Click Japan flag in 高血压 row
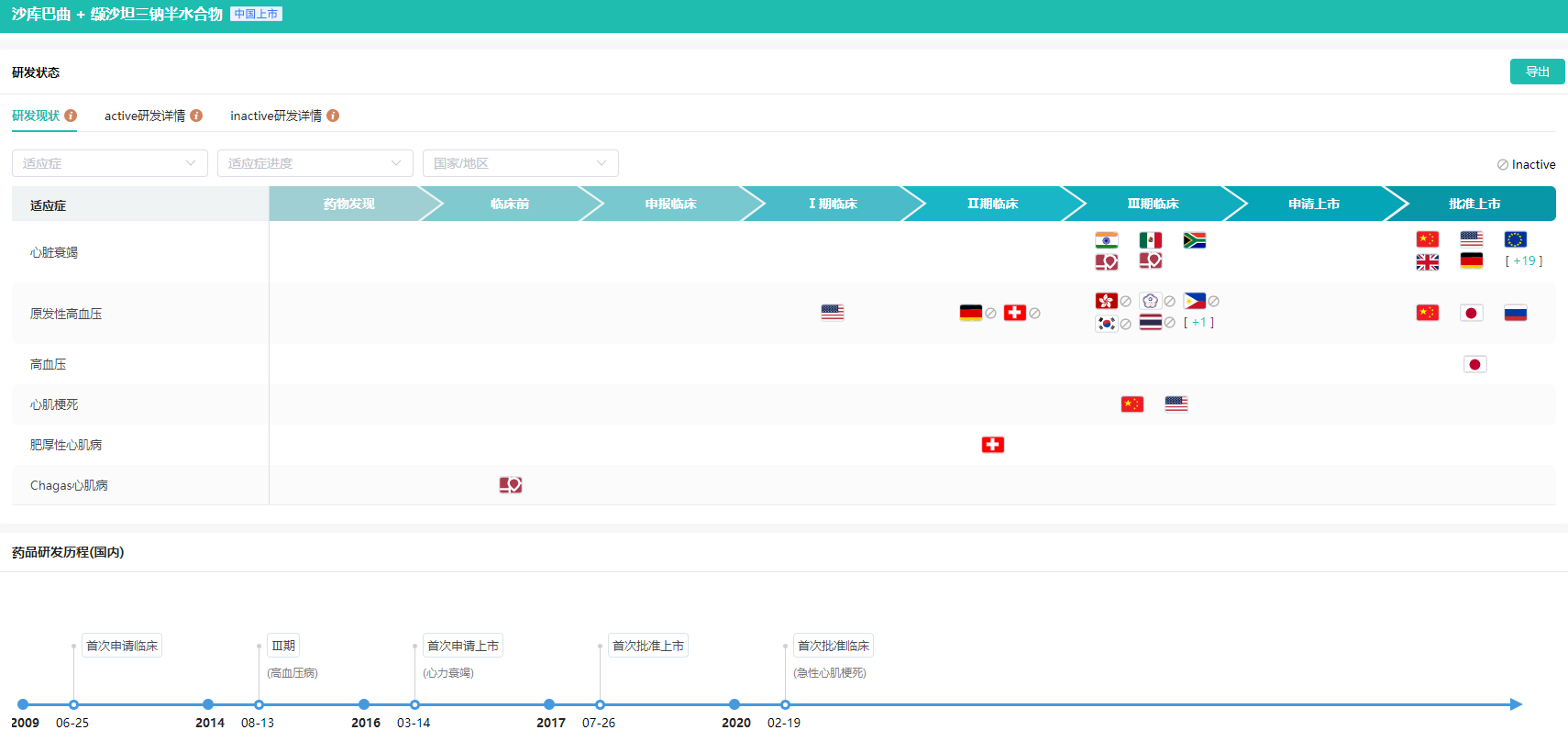The height and width of the screenshot is (741, 1568). (1475, 364)
